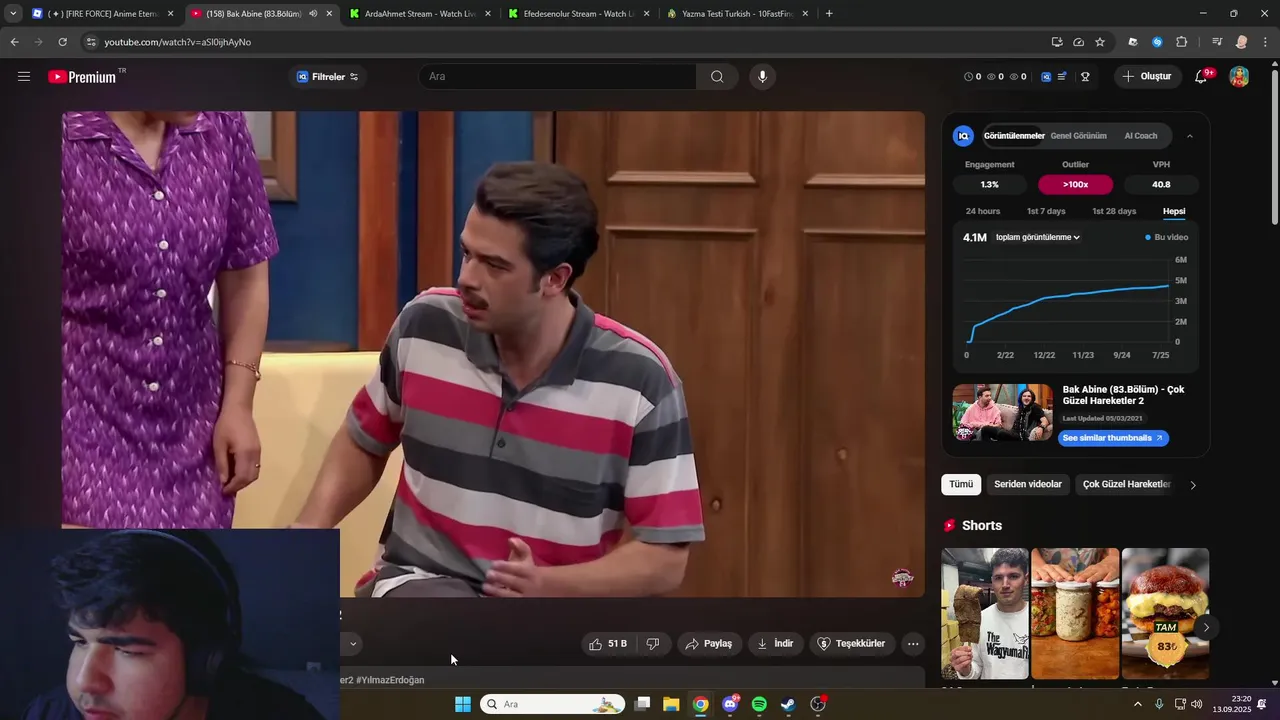Bookmark this page with star icon
This screenshot has height=720, width=1280.
coord(1100,42)
